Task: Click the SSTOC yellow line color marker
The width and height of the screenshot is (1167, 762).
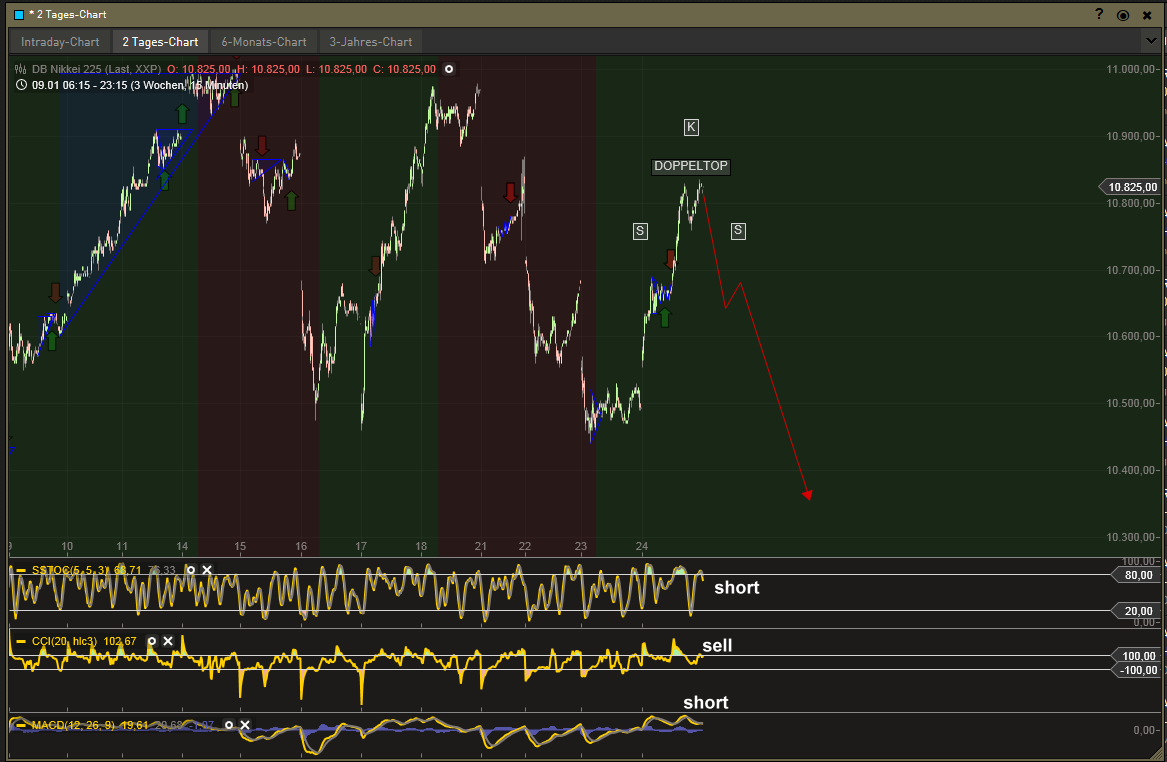Action: tap(21, 570)
